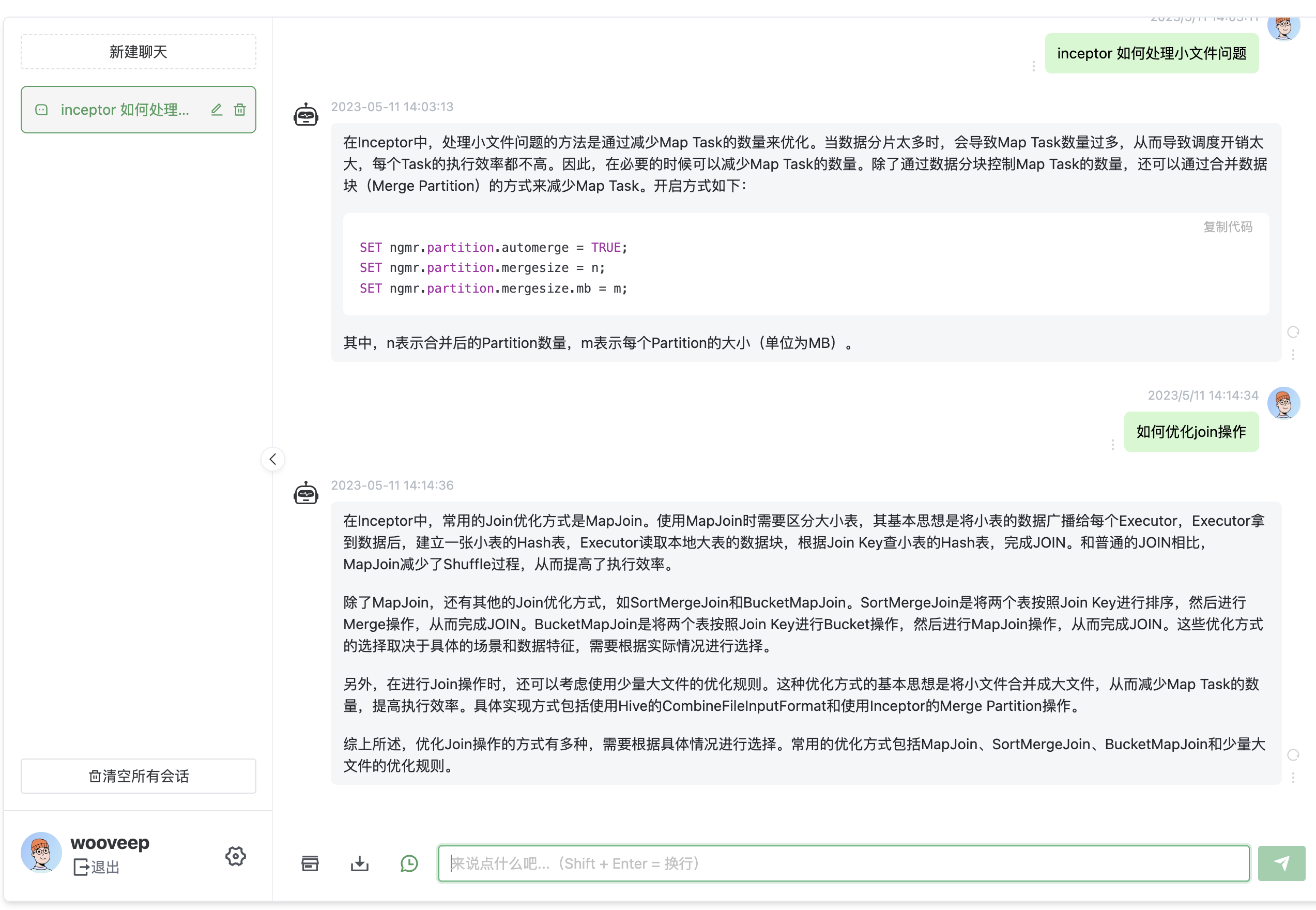This screenshot has width=1316, height=910.
Task: Delete the 'inceptor 如何处理' chat via trash icon
Action: point(240,110)
